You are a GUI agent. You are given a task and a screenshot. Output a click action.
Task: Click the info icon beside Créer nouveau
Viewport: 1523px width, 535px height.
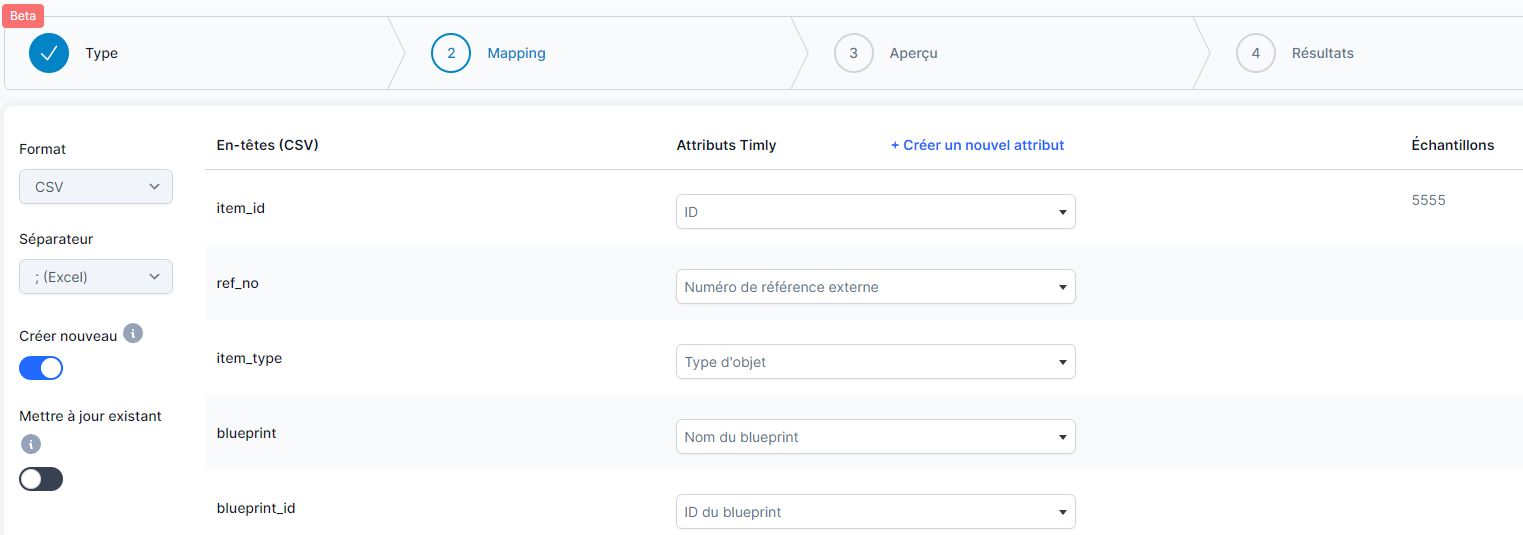(x=132, y=334)
